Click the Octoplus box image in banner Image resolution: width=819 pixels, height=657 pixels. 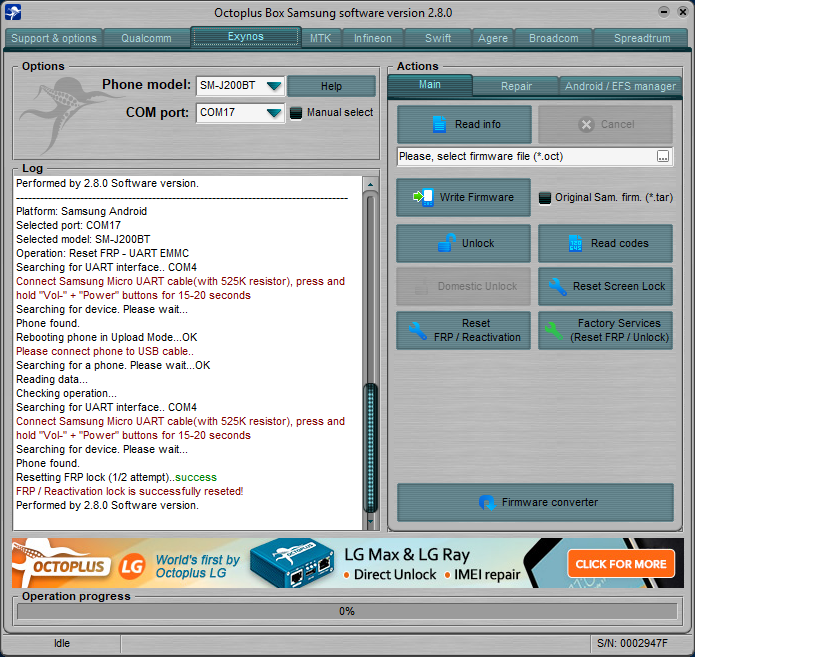click(291, 562)
